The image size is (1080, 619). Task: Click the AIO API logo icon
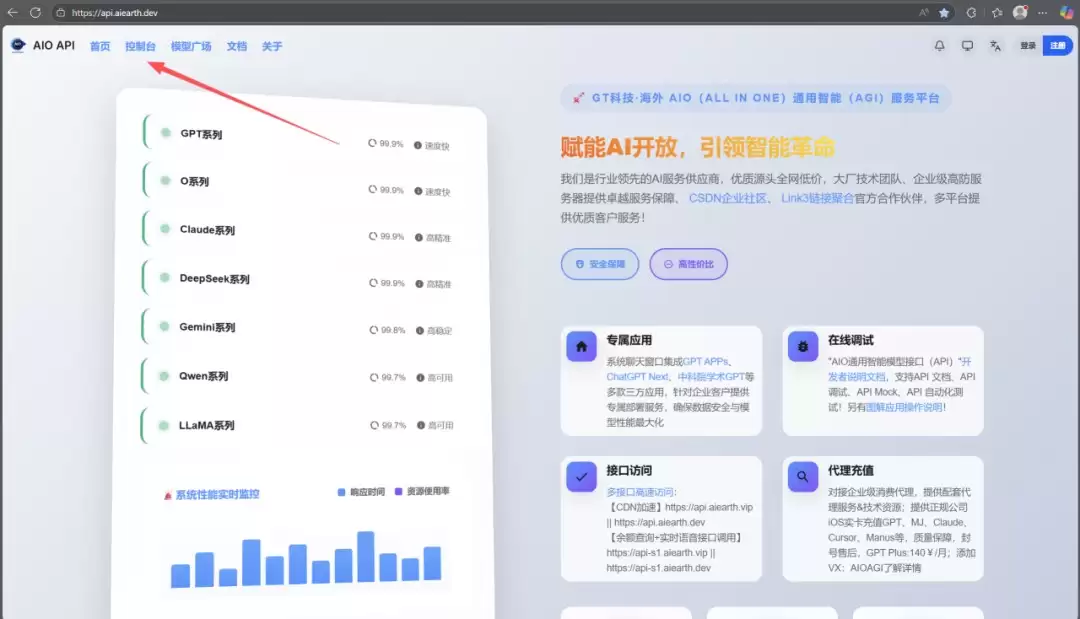(x=18, y=45)
